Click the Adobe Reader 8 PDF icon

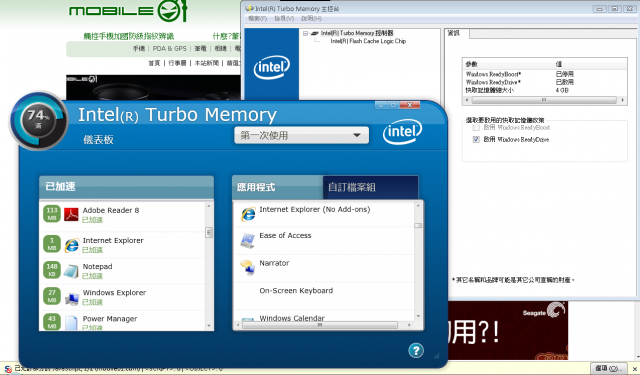(71, 214)
